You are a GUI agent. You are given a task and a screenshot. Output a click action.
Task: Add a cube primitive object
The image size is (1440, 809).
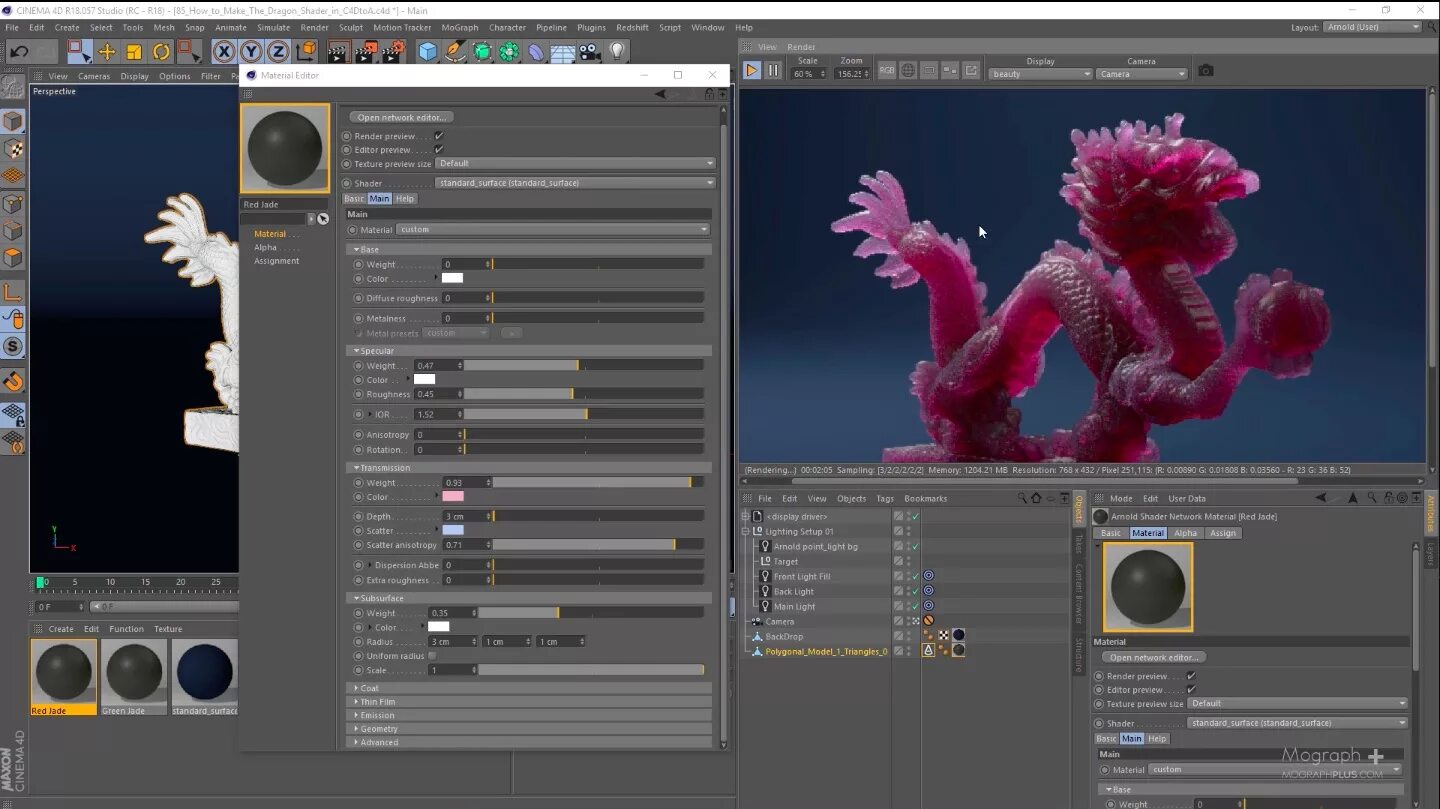pos(428,52)
